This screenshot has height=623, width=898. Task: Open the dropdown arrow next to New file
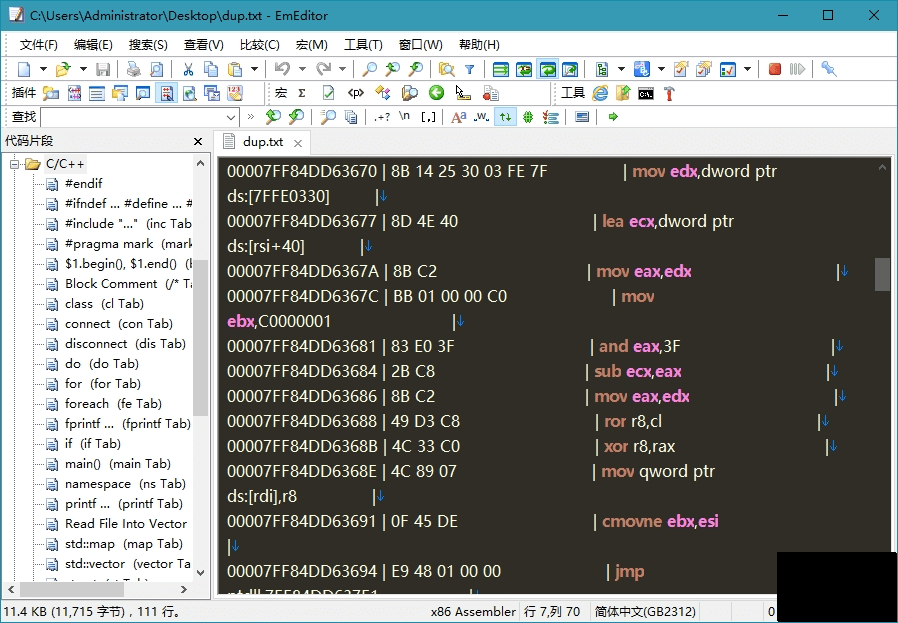(43, 69)
